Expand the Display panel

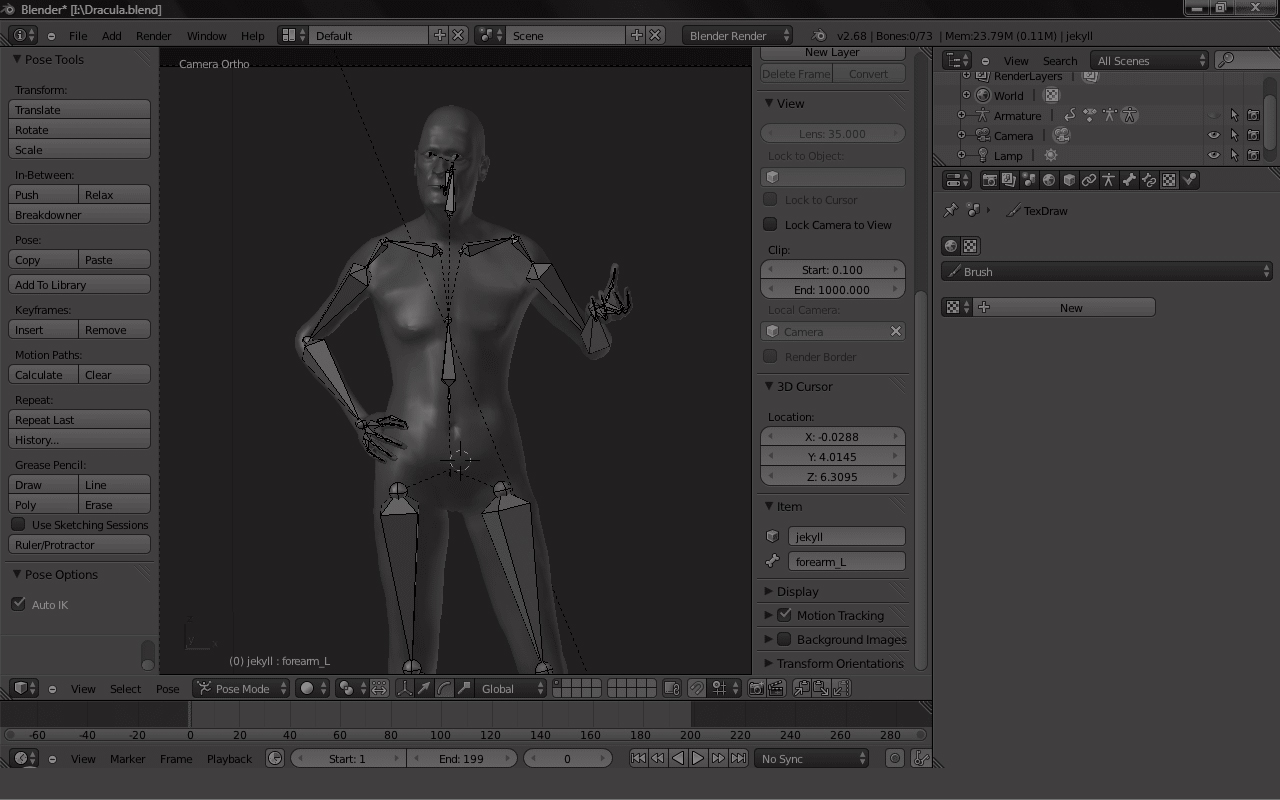pyautogui.click(x=797, y=591)
